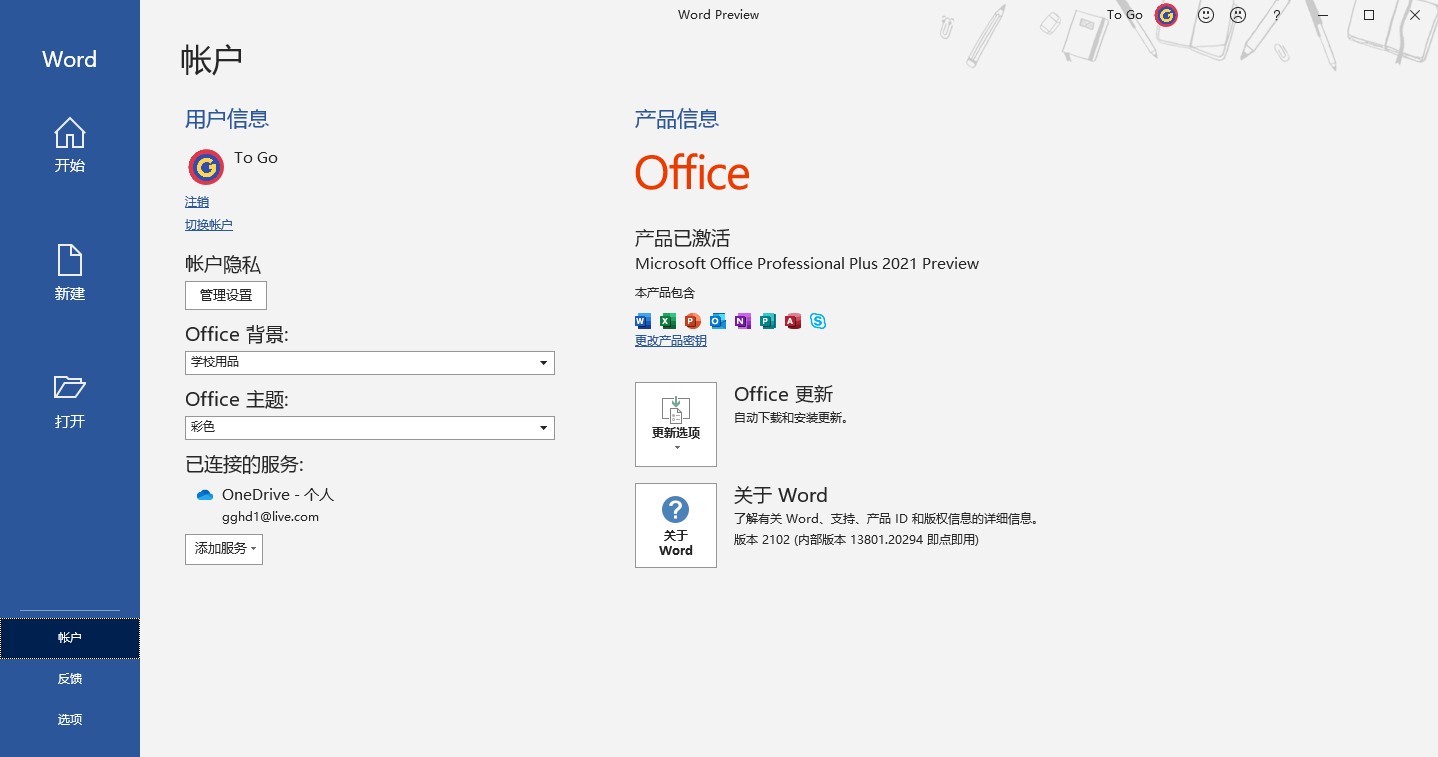Click the help question mark icon

click(x=1276, y=15)
